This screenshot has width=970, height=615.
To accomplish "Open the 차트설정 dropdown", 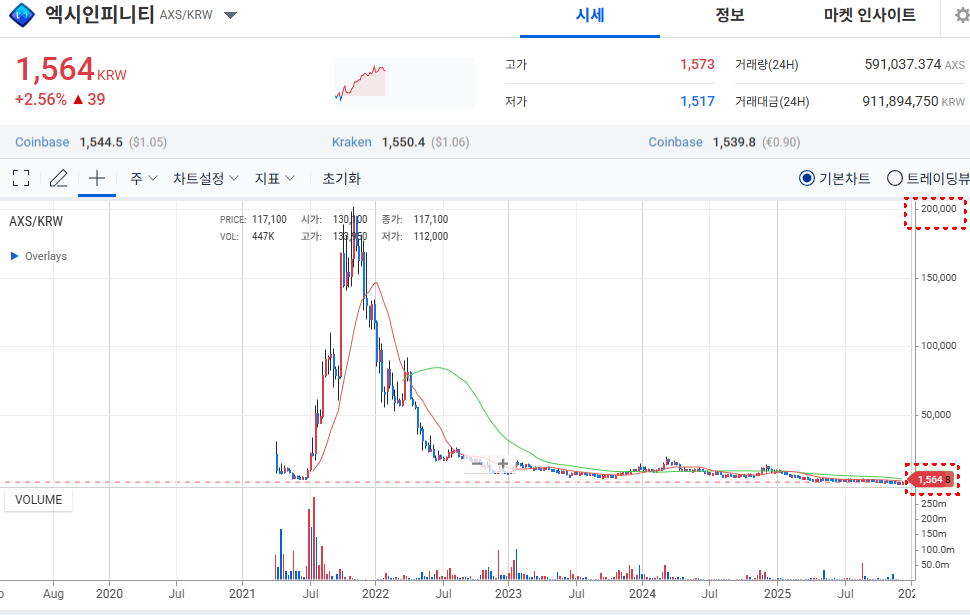I will click(x=205, y=179).
